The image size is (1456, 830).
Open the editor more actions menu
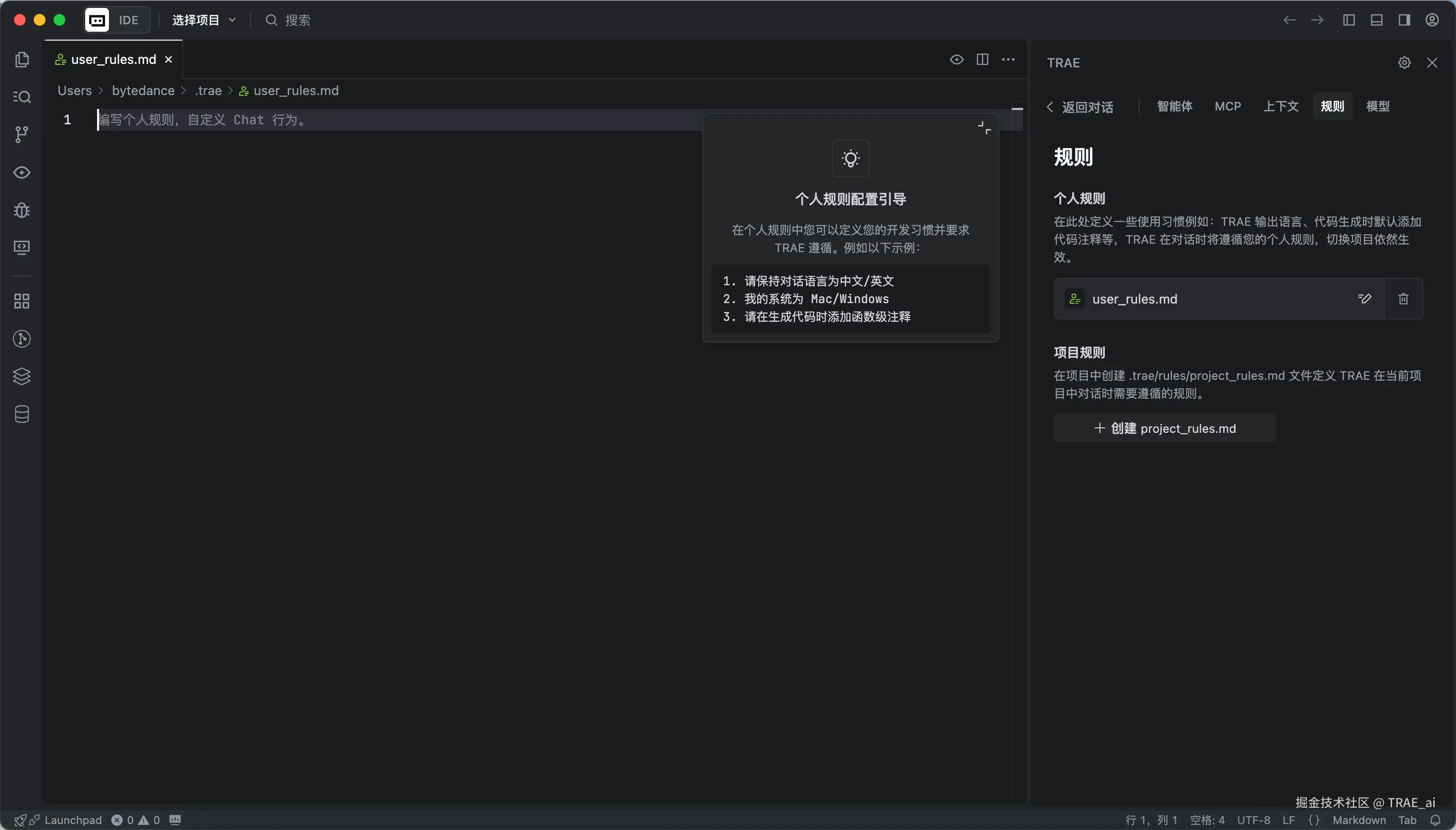1008,59
